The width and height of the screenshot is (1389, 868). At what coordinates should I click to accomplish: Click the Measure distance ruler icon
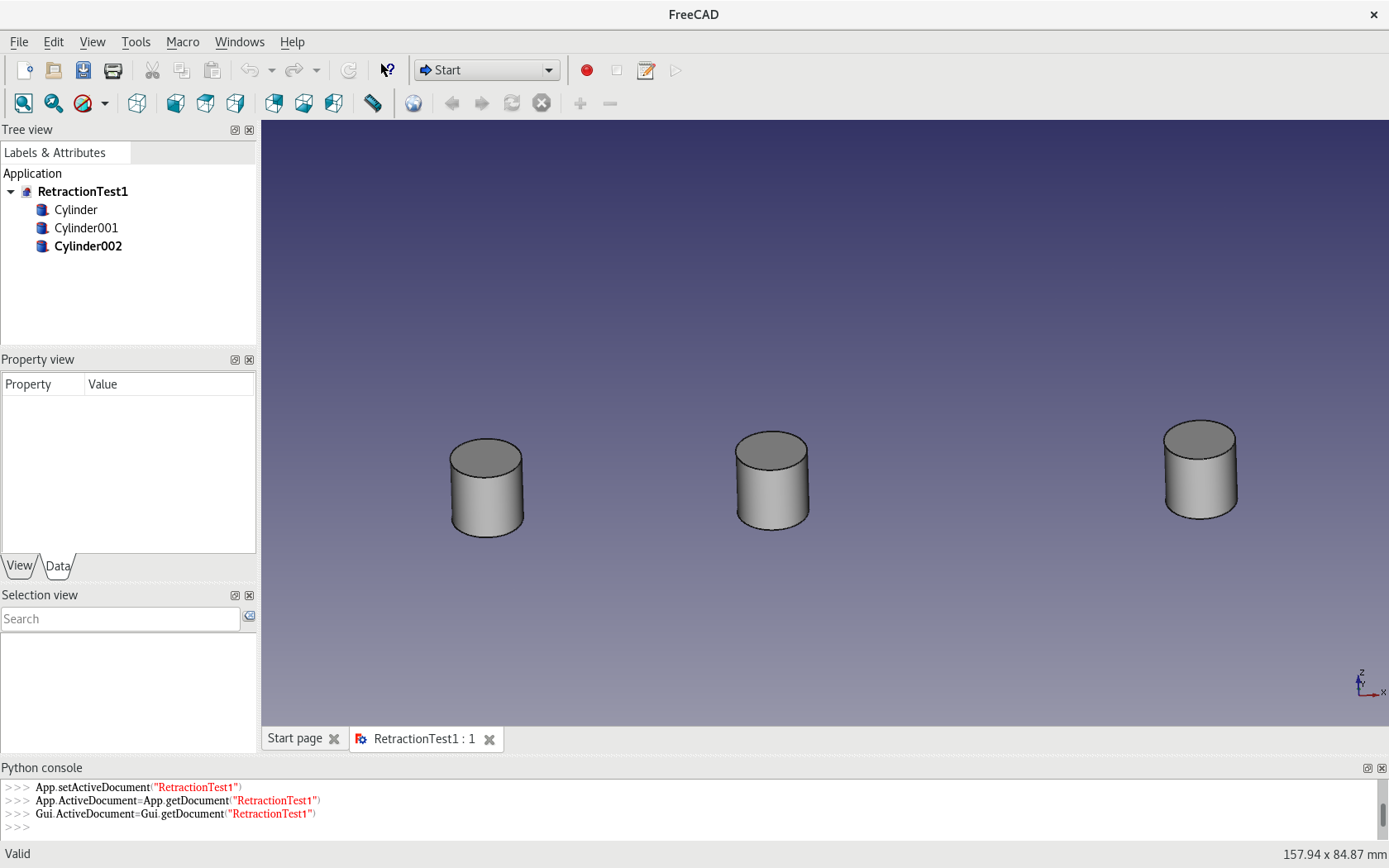tap(373, 103)
